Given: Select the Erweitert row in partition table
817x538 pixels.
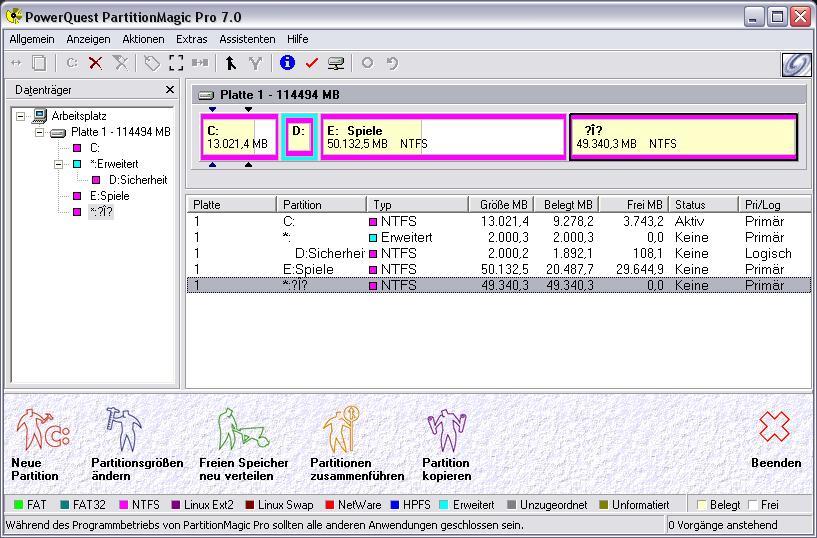Looking at the screenshot, I should click(499, 237).
